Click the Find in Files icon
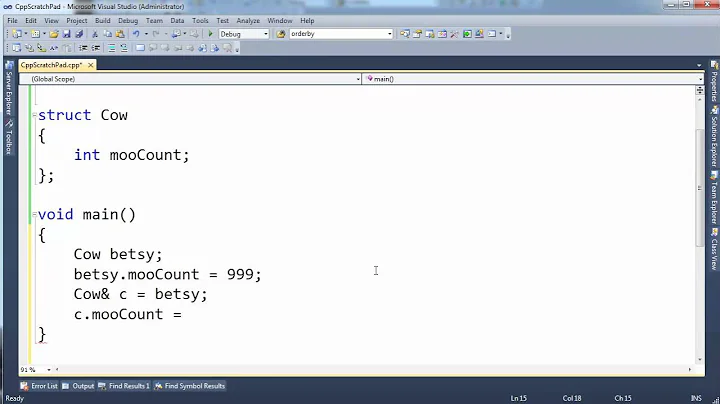Image resolution: width=720 pixels, height=404 pixels. pyautogui.click(x=281, y=34)
